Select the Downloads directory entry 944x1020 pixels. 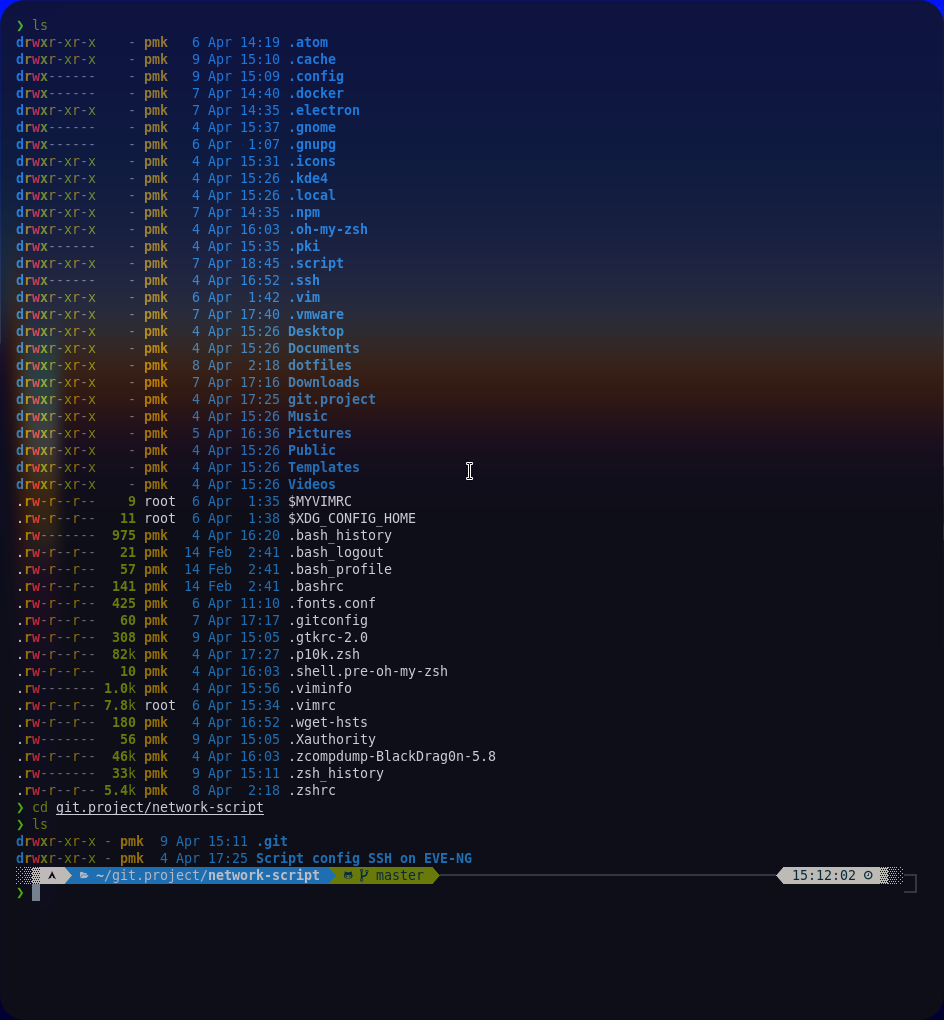point(323,382)
